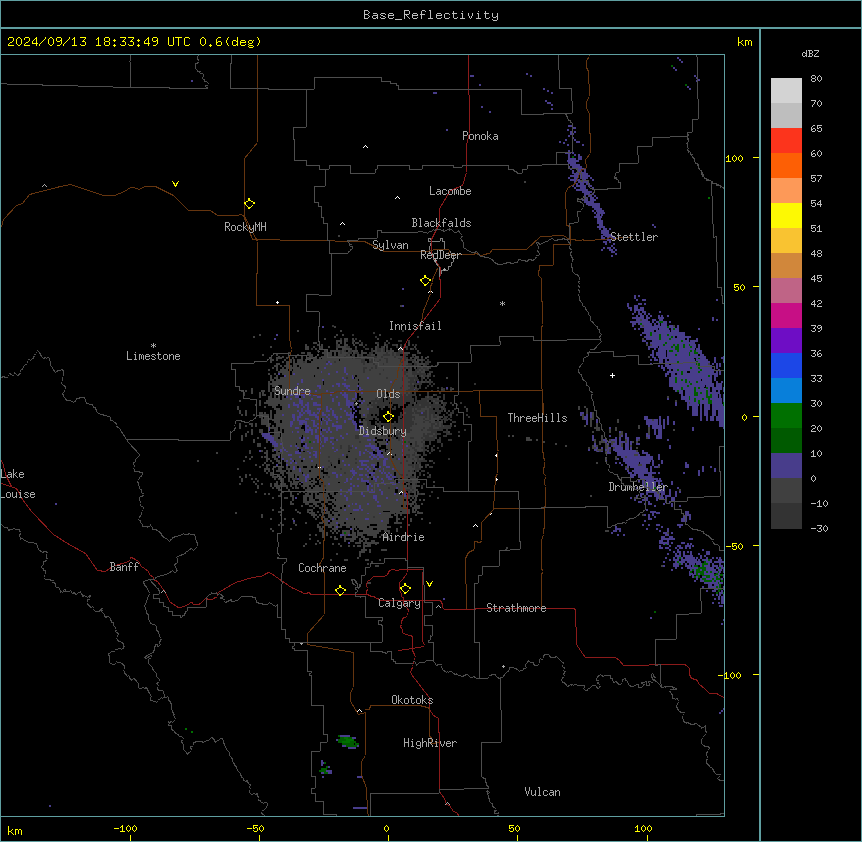Click the -30 value at legend bottom

point(819,528)
